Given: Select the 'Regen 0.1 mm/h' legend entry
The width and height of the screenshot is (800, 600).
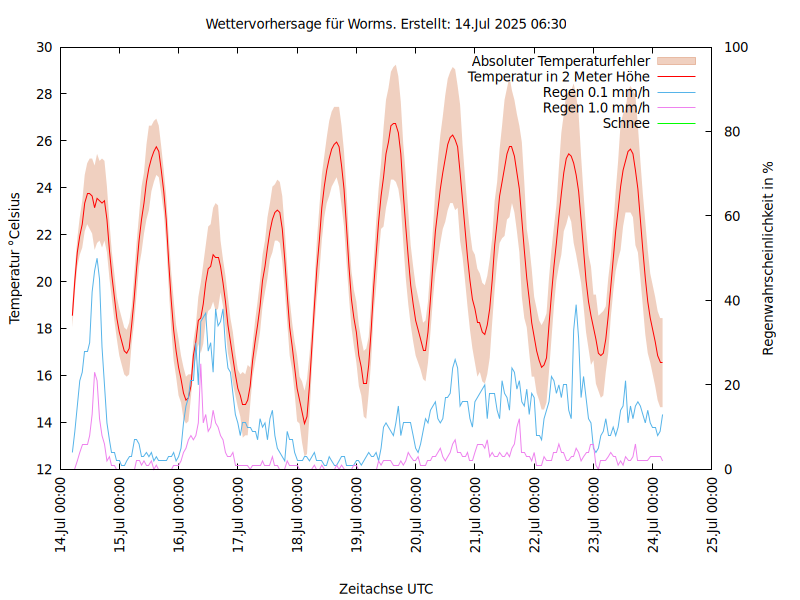Looking at the screenshot, I should pyautogui.click(x=596, y=93).
